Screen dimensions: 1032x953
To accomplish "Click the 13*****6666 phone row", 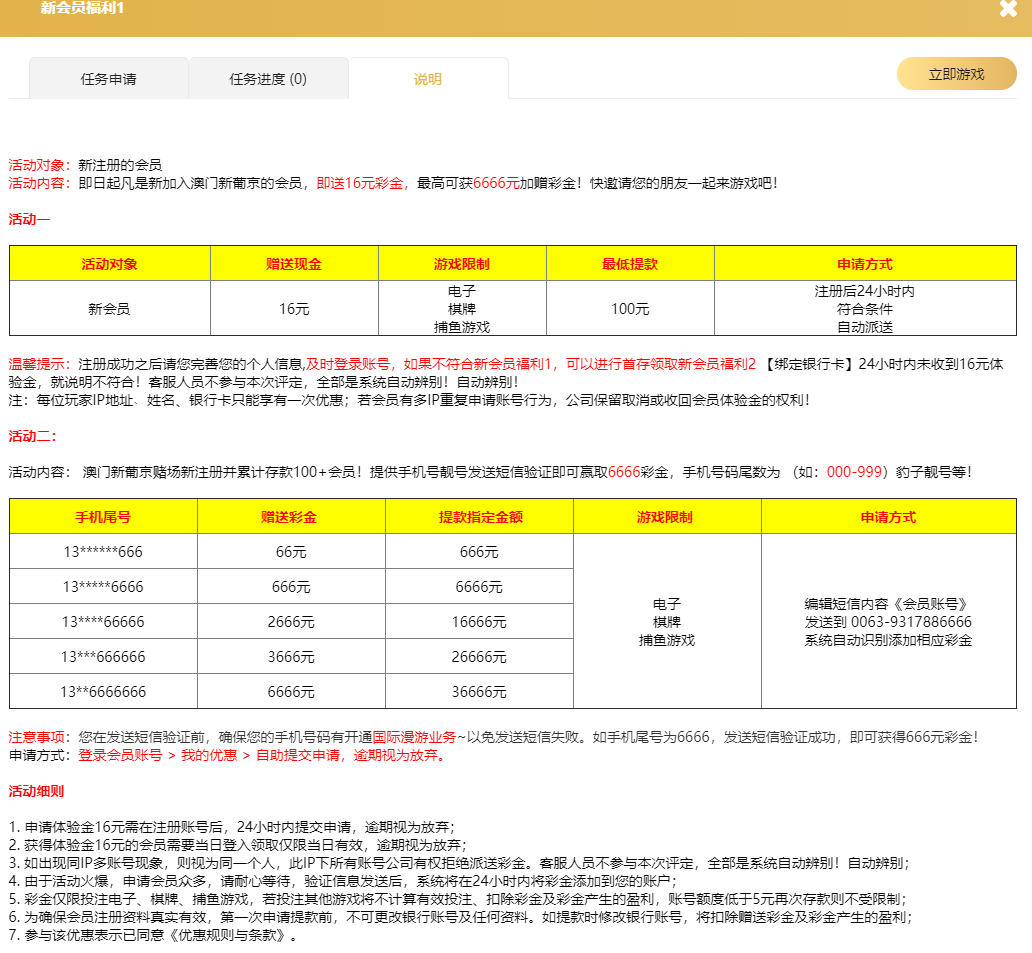I will click(x=103, y=586).
